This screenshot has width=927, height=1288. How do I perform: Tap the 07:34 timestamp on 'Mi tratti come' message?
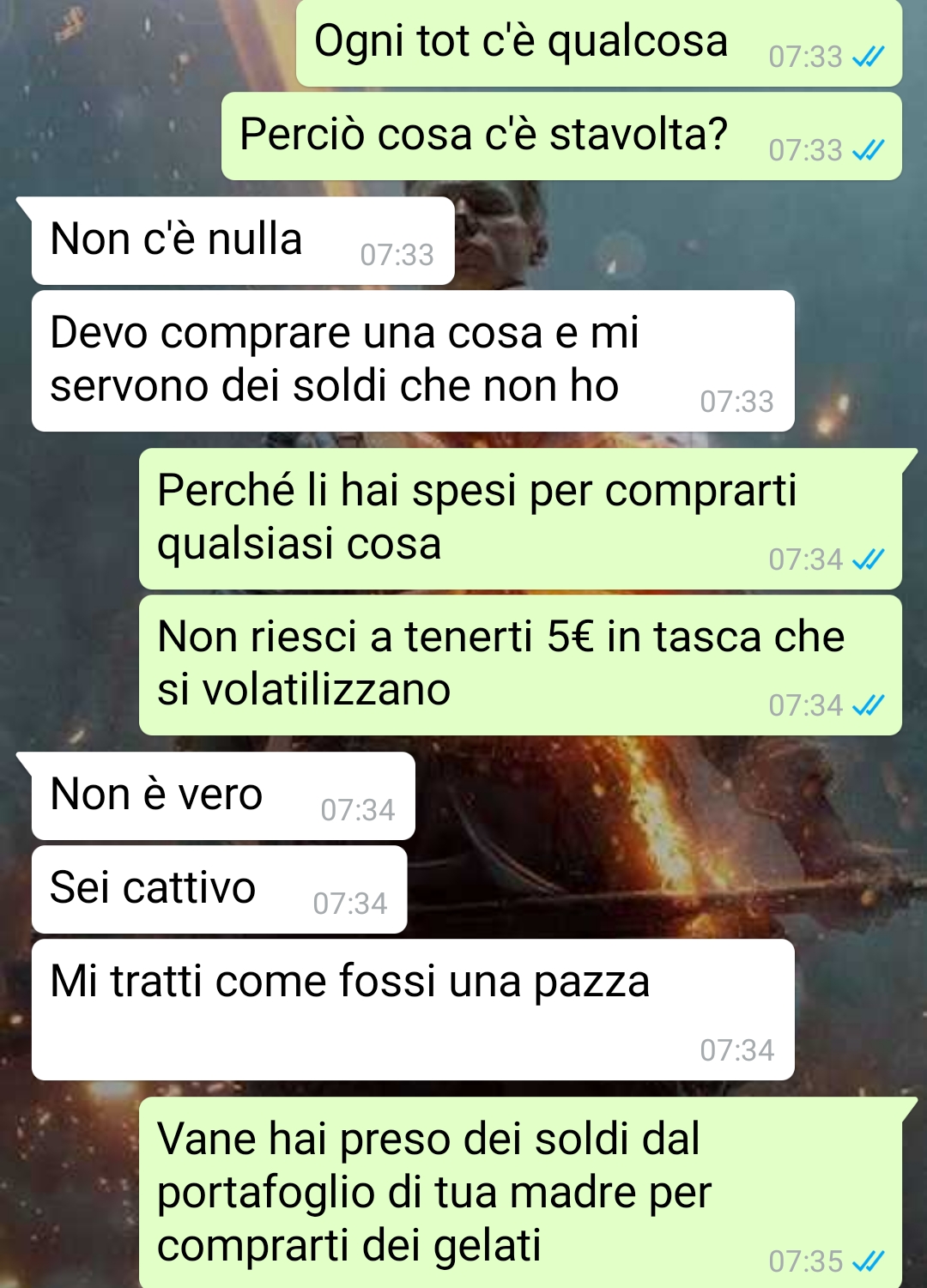coord(737,1051)
